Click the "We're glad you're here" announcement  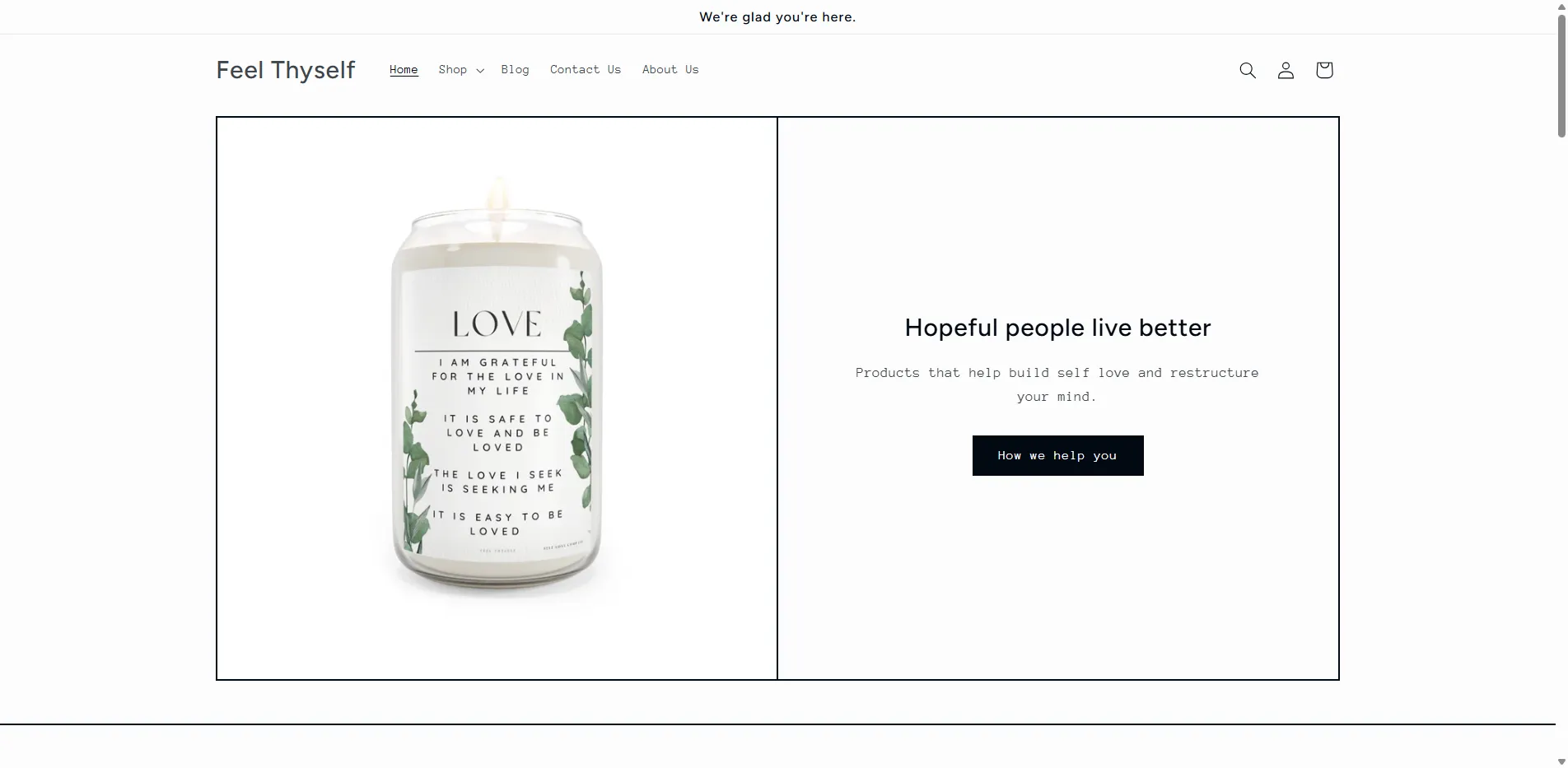(x=777, y=16)
